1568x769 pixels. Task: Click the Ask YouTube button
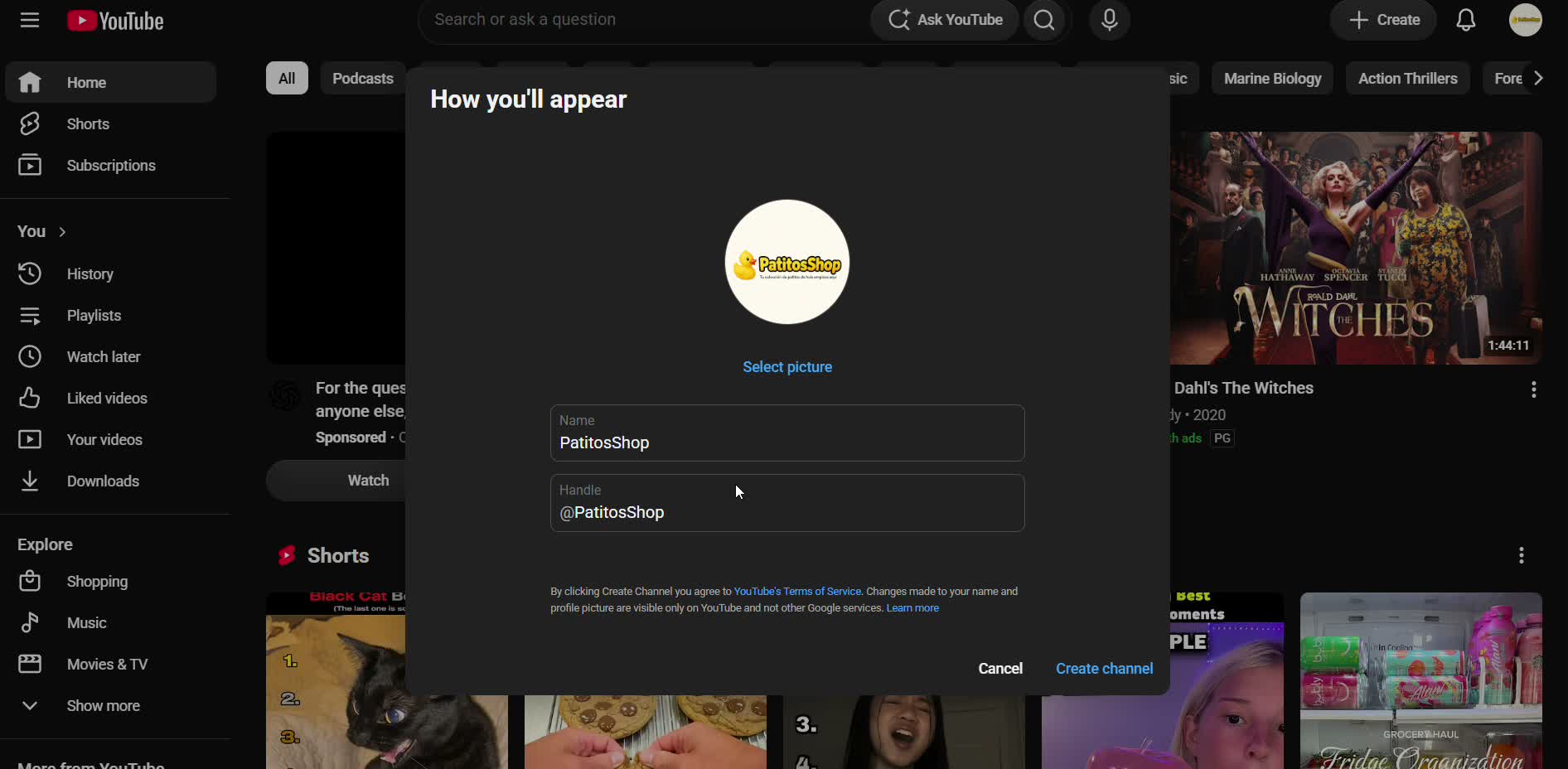click(946, 20)
